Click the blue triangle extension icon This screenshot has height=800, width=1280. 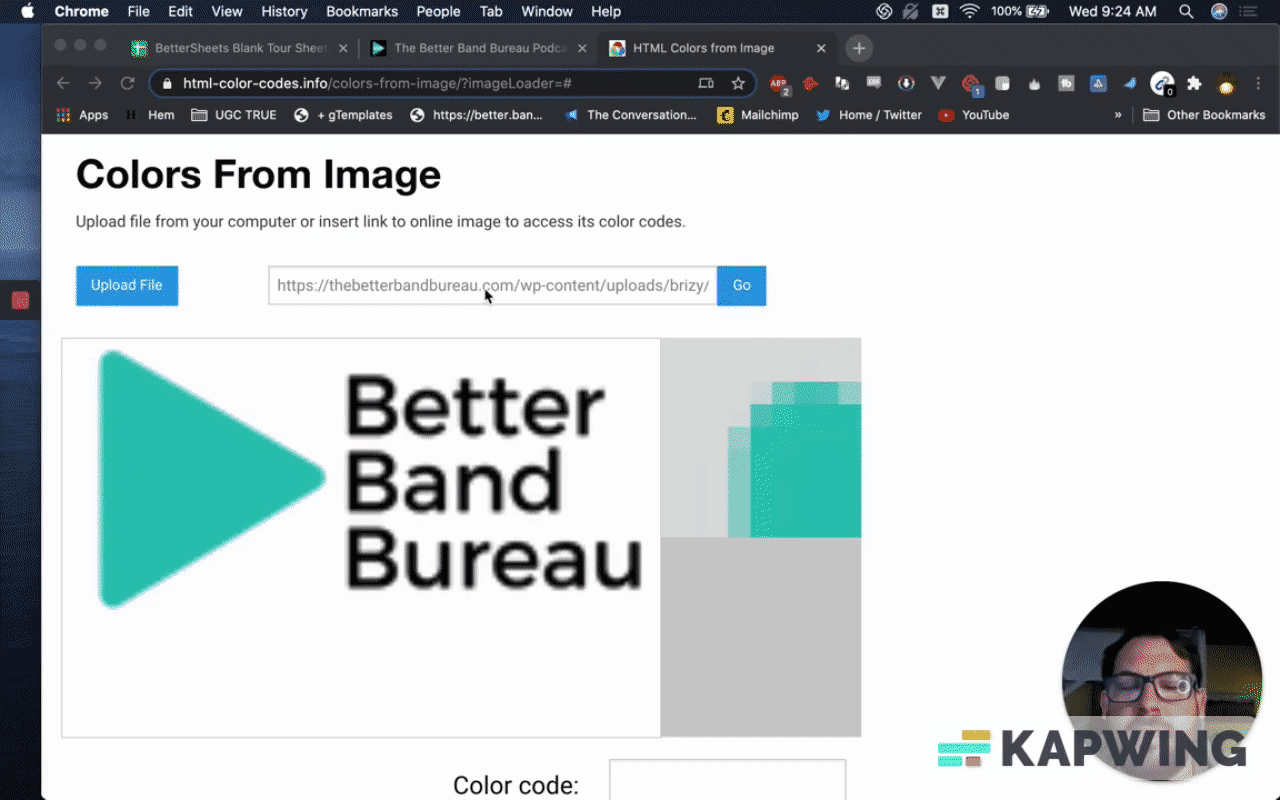[1097, 84]
